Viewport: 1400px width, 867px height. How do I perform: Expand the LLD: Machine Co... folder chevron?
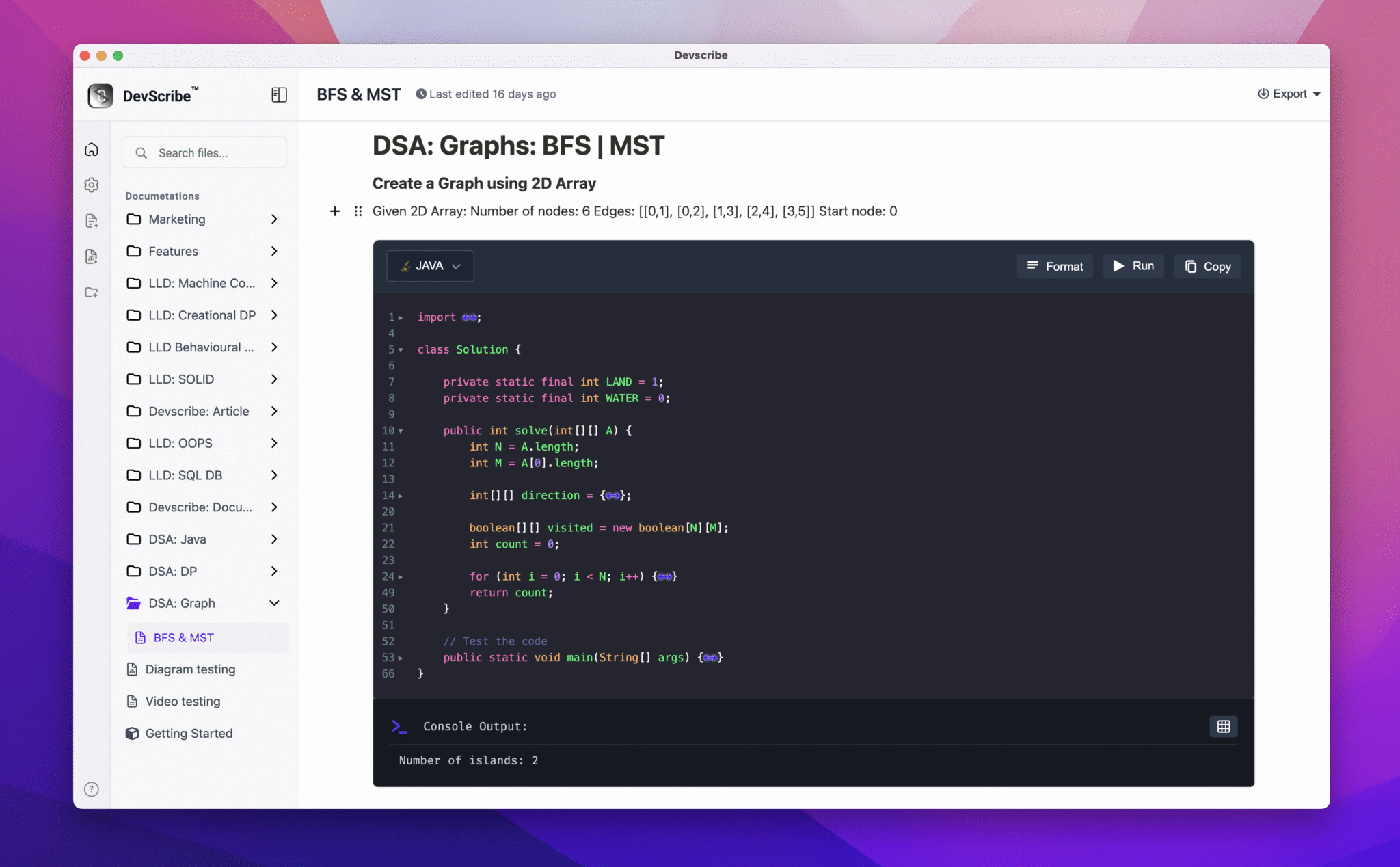274,283
